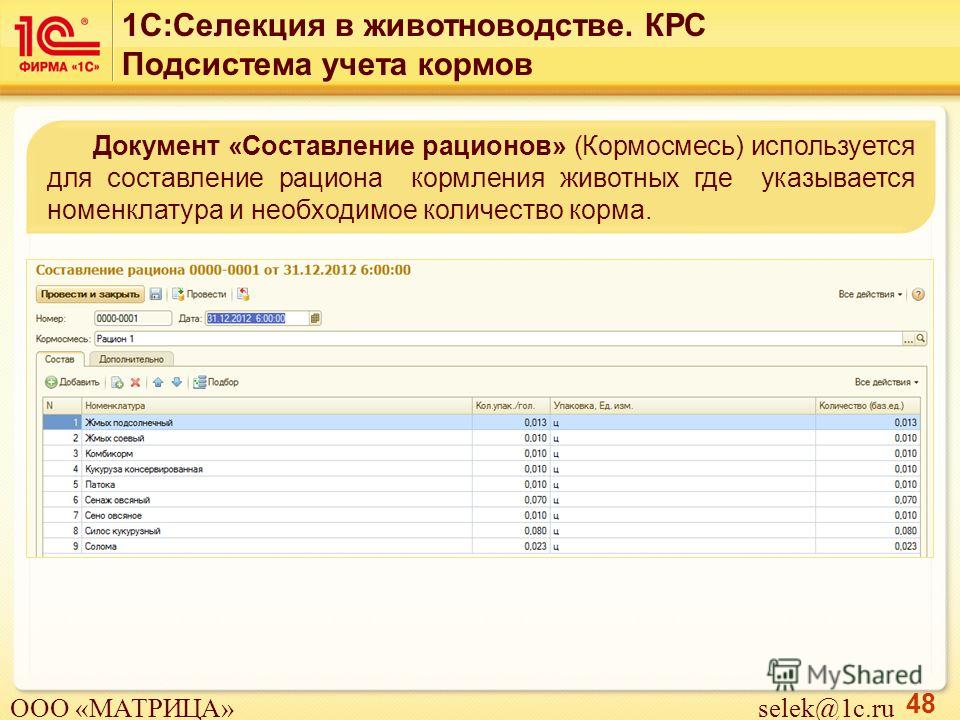Select row Солома
960x720 pixels.
[x=481, y=546]
